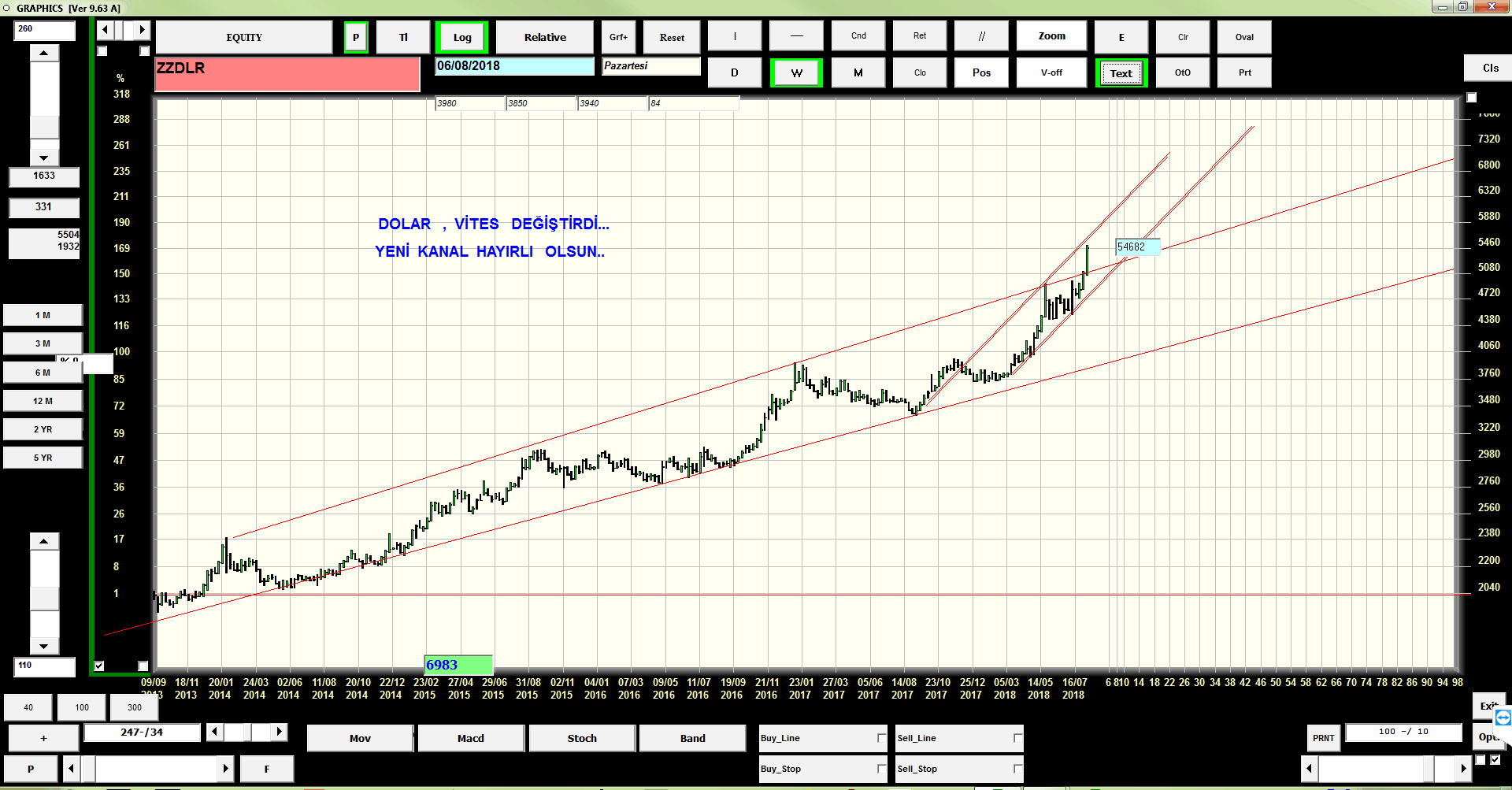The height and width of the screenshot is (790, 1512).
Task: Select the Text annotation tool
Action: (1121, 73)
